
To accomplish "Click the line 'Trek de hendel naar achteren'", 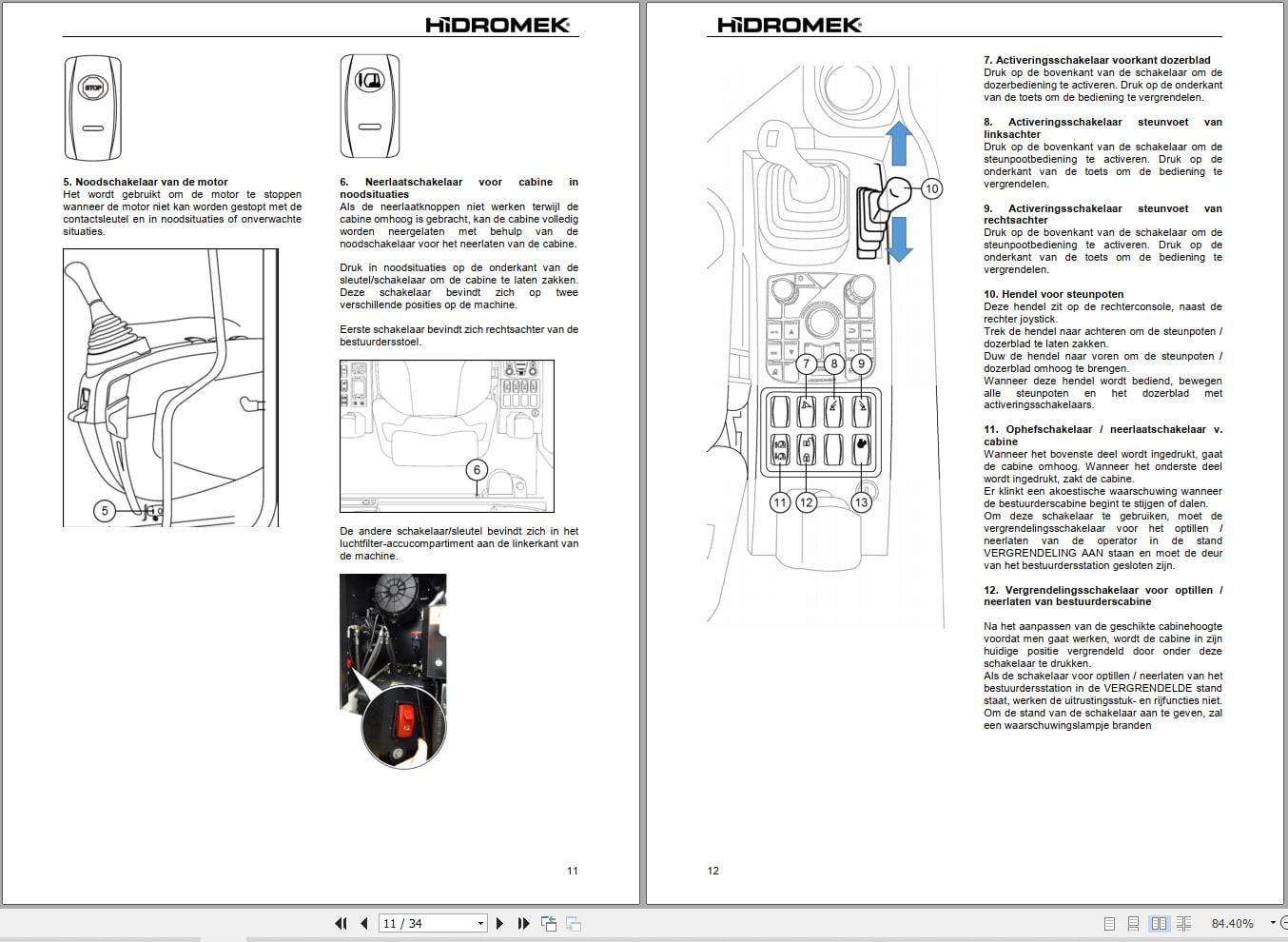I will point(1103,331).
